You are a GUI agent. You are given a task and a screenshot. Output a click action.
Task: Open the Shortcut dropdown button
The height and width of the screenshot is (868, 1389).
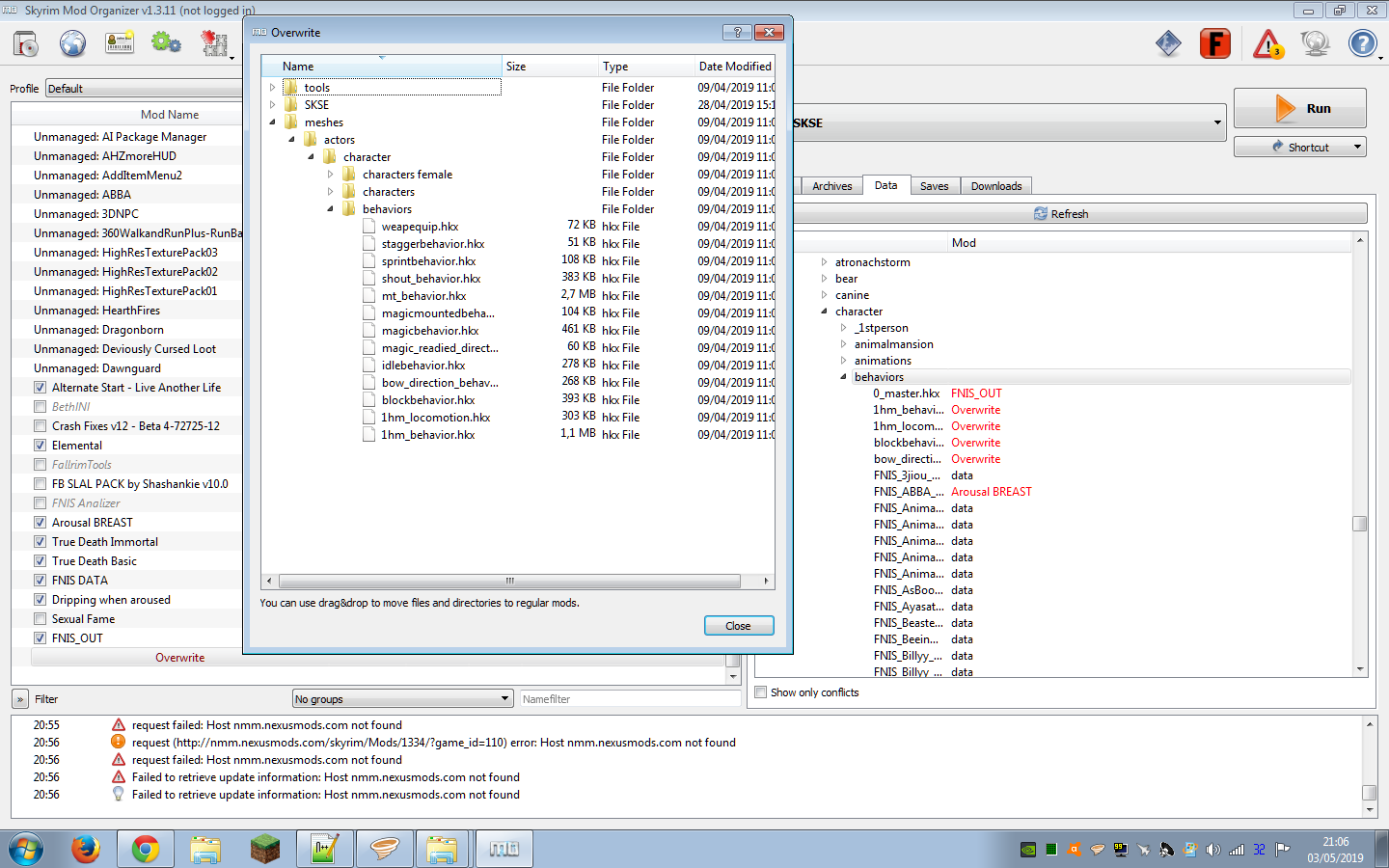pos(1300,148)
